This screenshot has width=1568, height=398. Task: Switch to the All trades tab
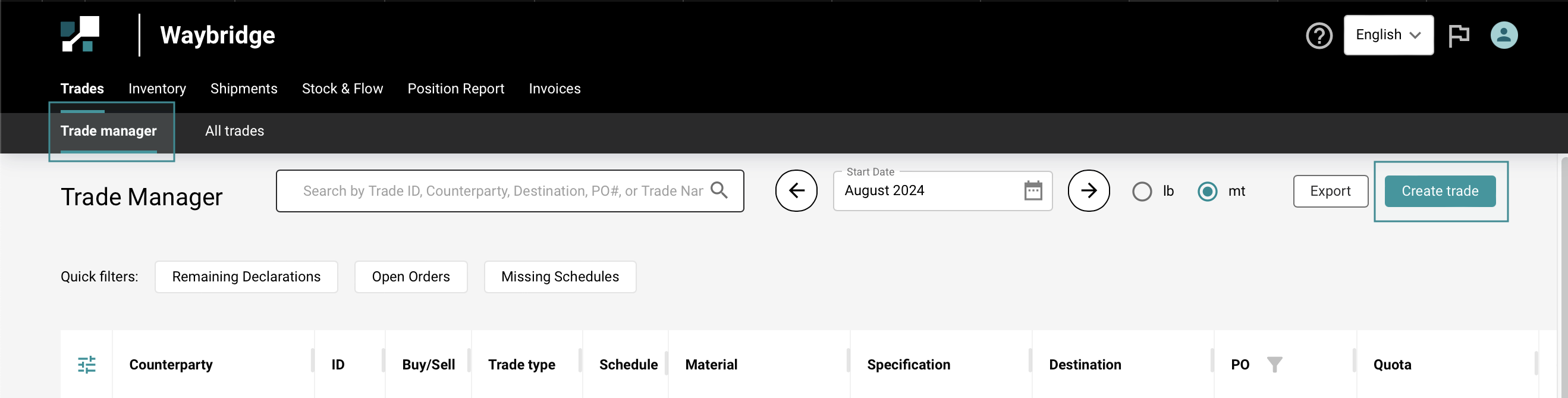tap(234, 131)
